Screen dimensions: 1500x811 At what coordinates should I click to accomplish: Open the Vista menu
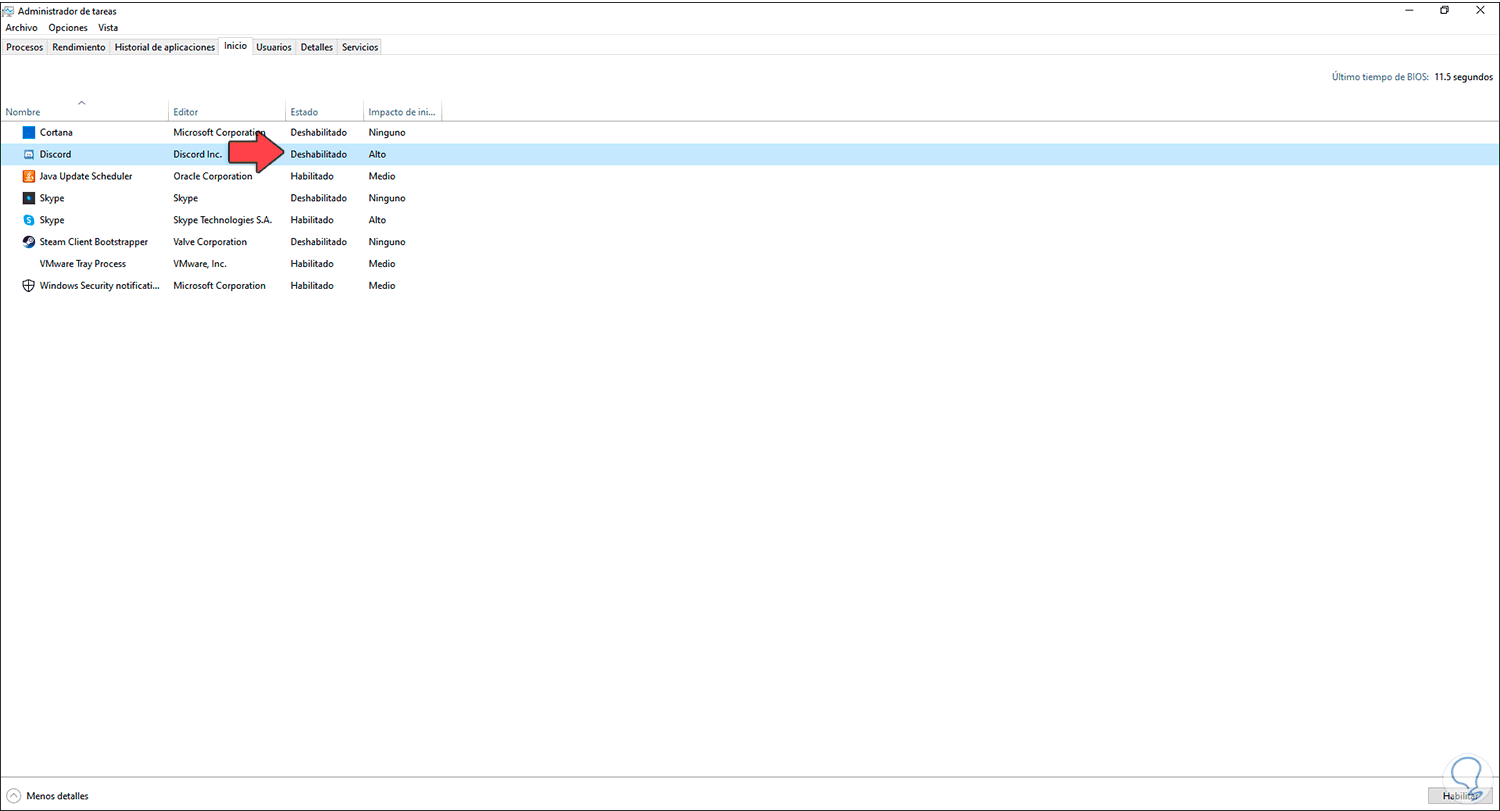[108, 28]
